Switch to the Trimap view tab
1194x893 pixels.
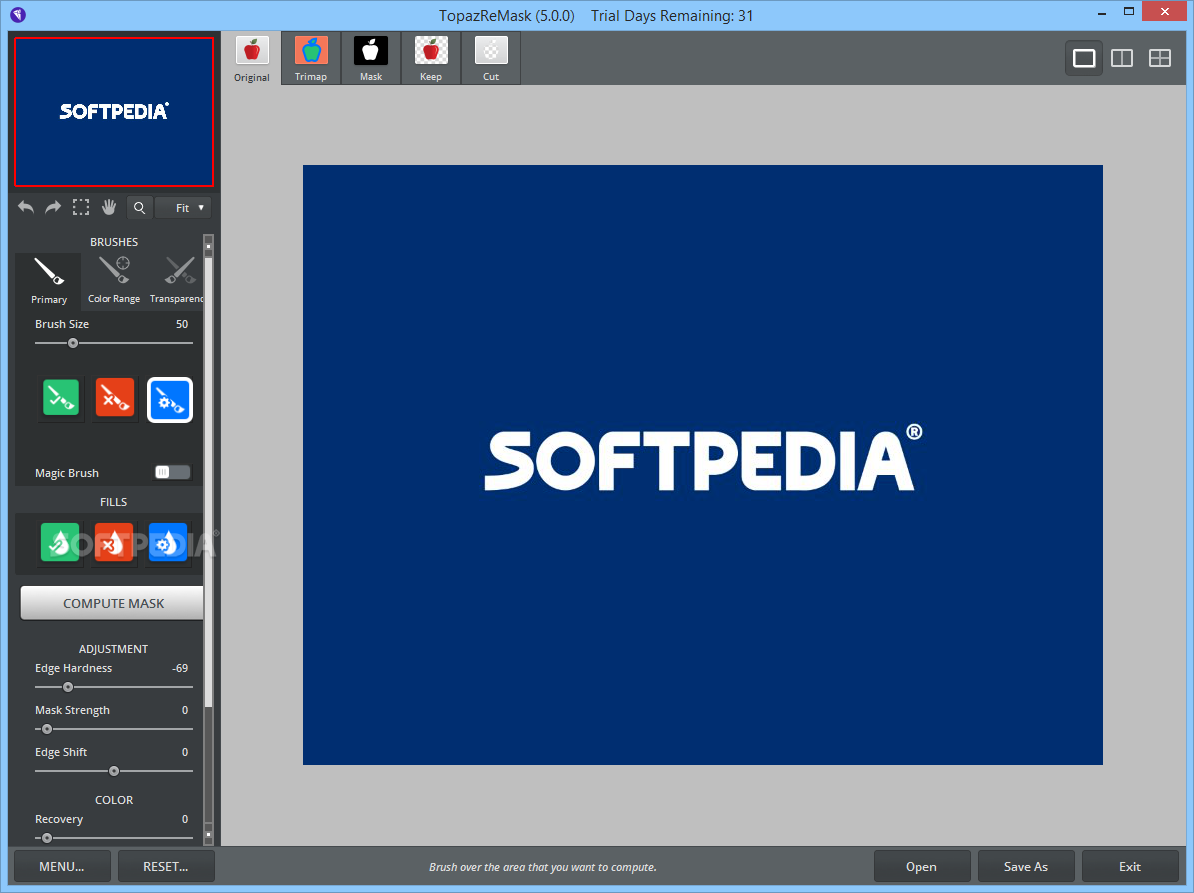click(x=311, y=59)
